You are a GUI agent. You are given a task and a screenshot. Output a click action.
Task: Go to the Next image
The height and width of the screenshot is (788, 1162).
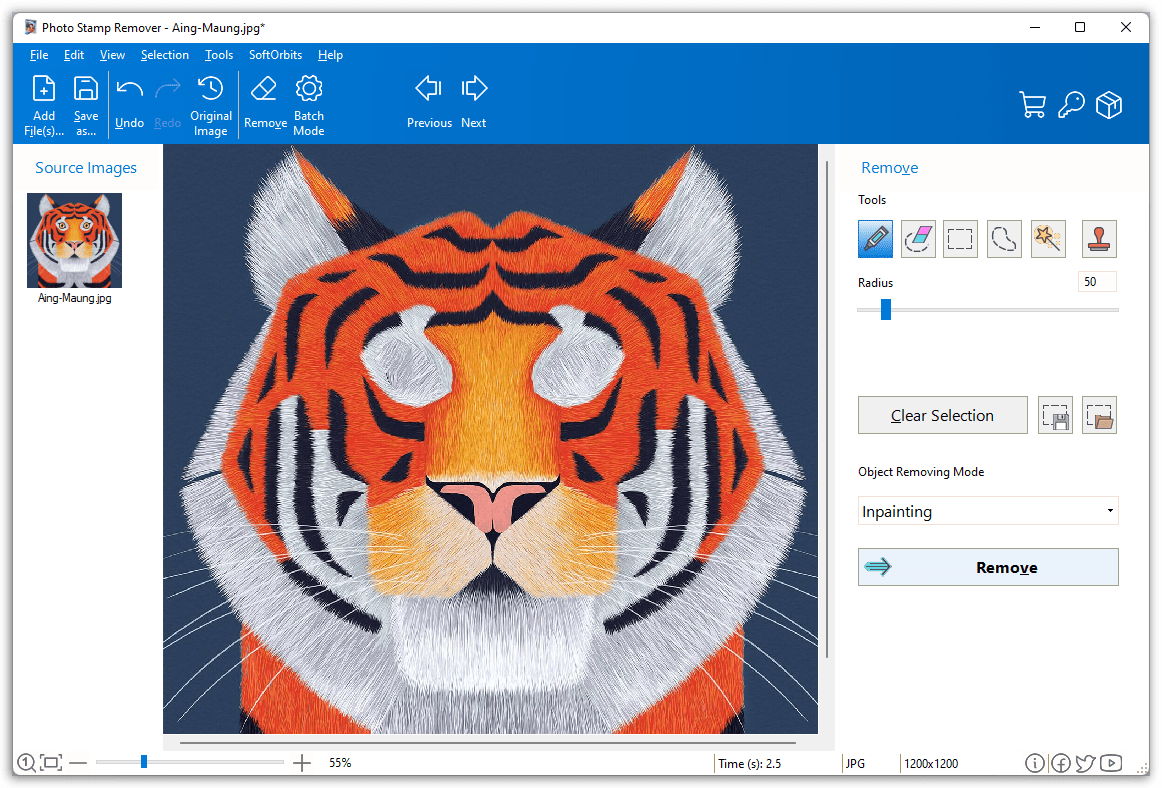(x=474, y=102)
